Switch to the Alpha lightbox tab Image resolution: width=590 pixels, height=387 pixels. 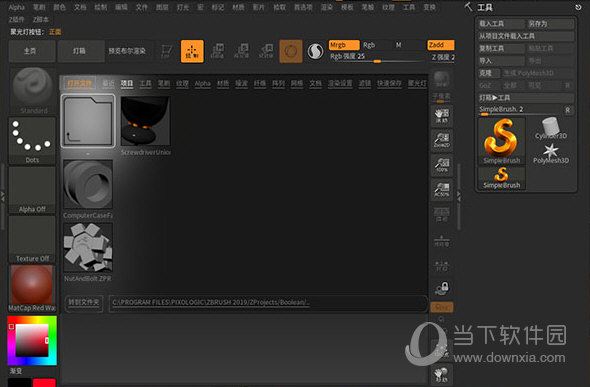point(202,83)
